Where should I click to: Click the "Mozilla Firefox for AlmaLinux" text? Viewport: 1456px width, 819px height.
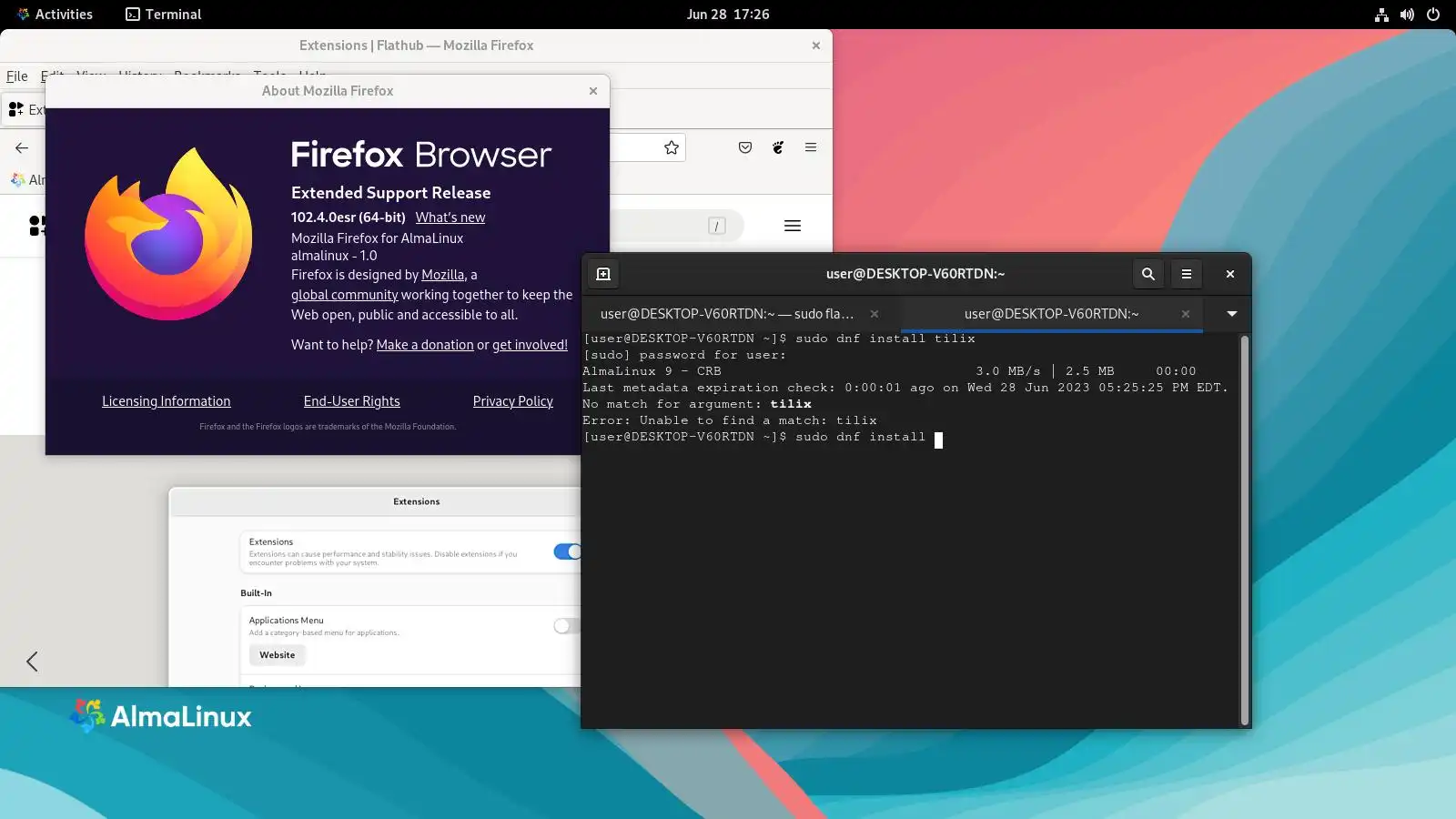pos(377,238)
